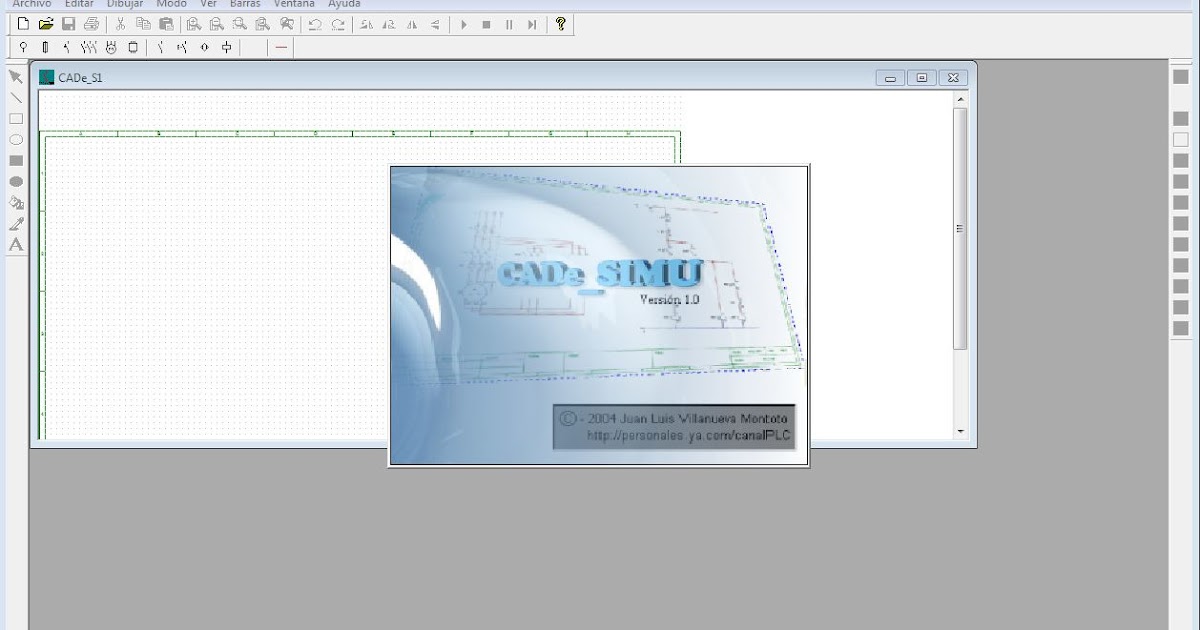
Task: Stop the simulation using the square button
Action: click(487, 24)
